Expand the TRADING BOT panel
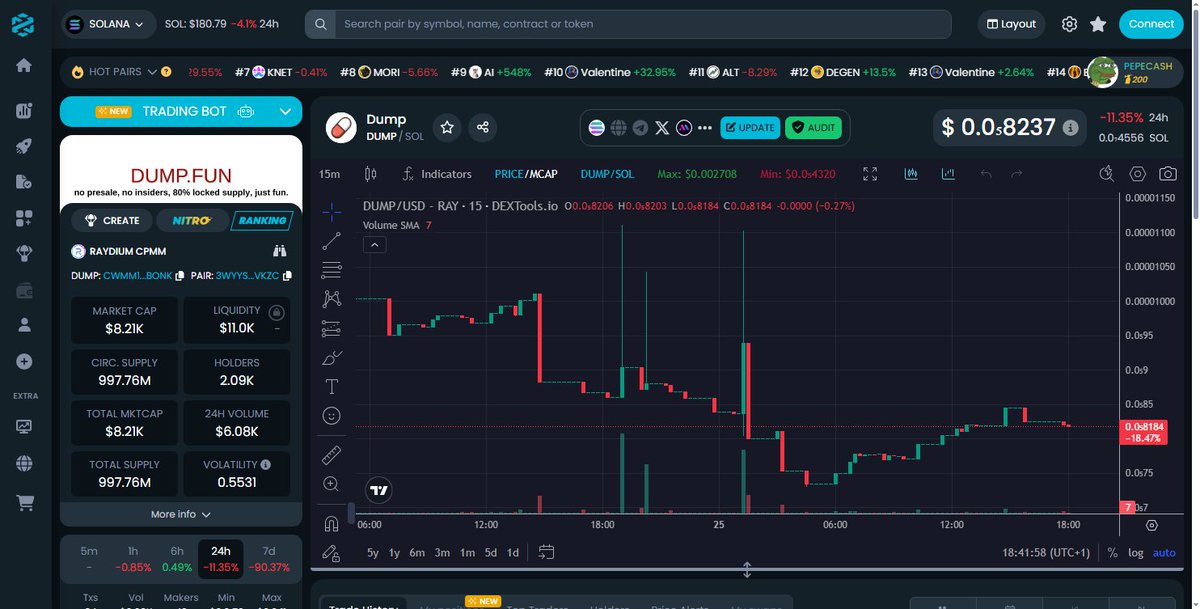Screen dimensions: 1200x609 181,112
